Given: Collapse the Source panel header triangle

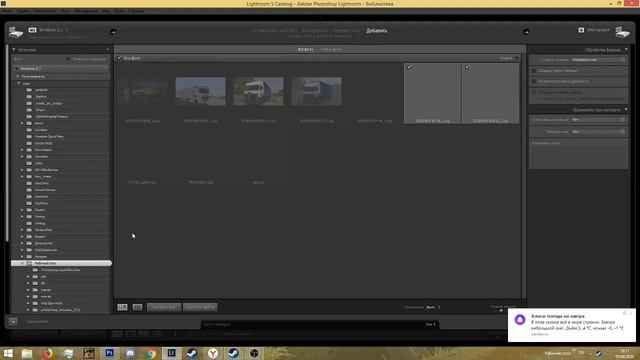Looking at the screenshot, I should (14, 50).
